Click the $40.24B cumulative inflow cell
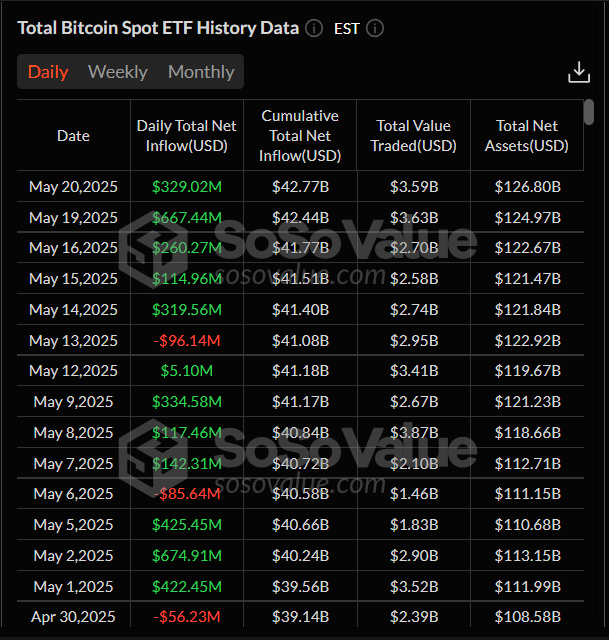This screenshot has height=640, width=609. pos(299,556)
